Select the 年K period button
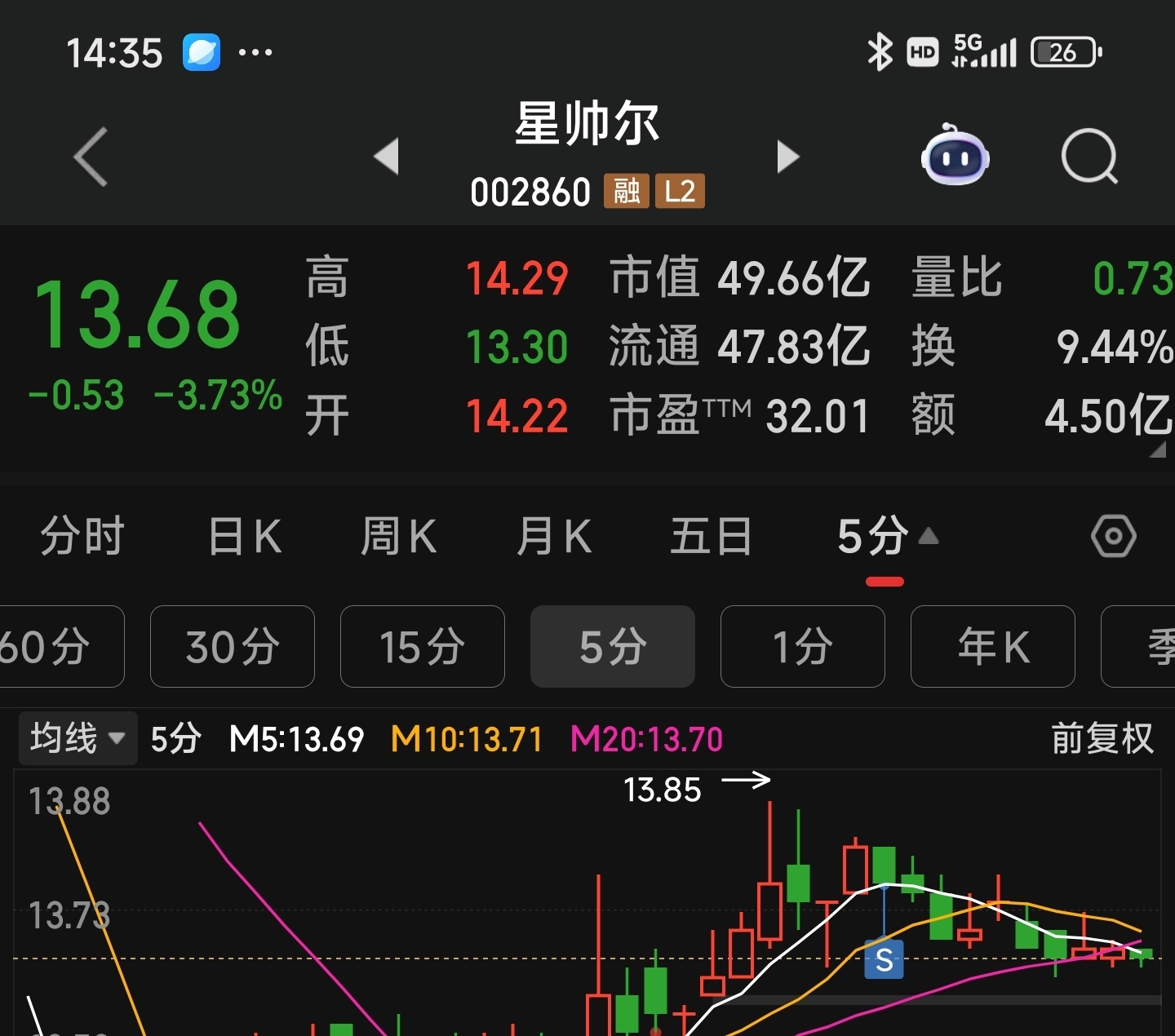Image resolution: width=1175 pixels, height=1036 pixels. pos(993,647)
